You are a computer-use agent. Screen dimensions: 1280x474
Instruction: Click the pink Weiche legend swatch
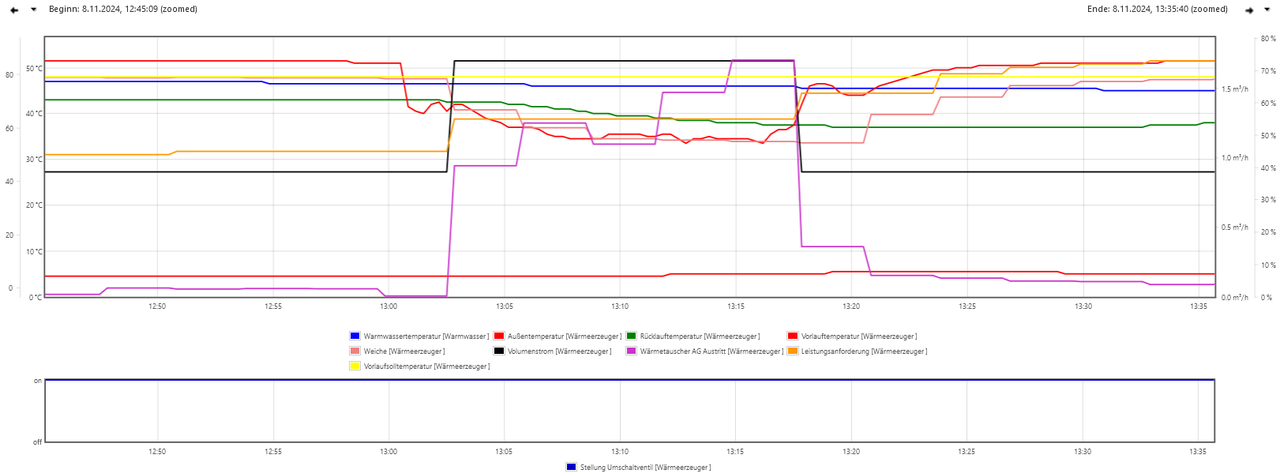tap(355, 351)
